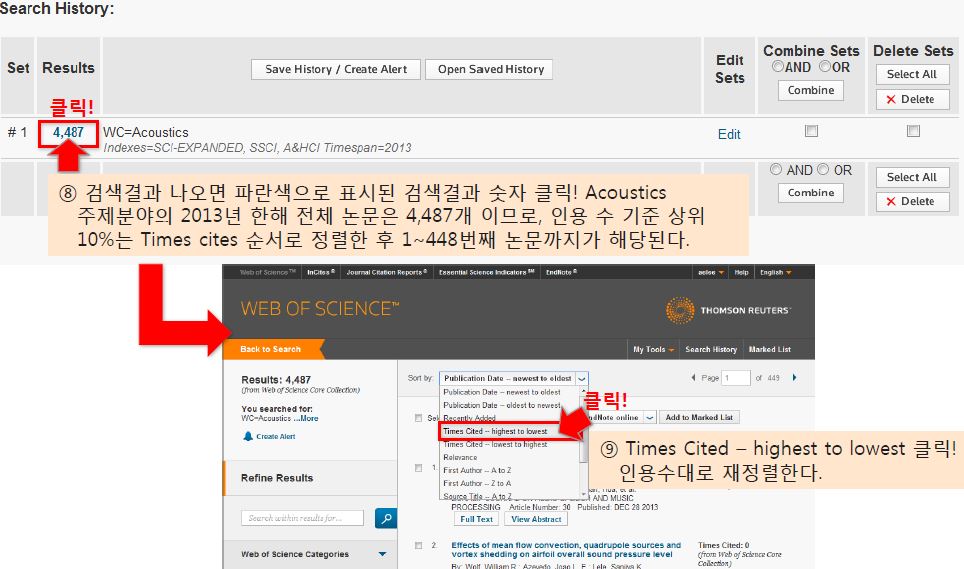This screenshot has width=964, height=569.
Task: Click the lower Combine button
Action: click(x=811, y=193)
